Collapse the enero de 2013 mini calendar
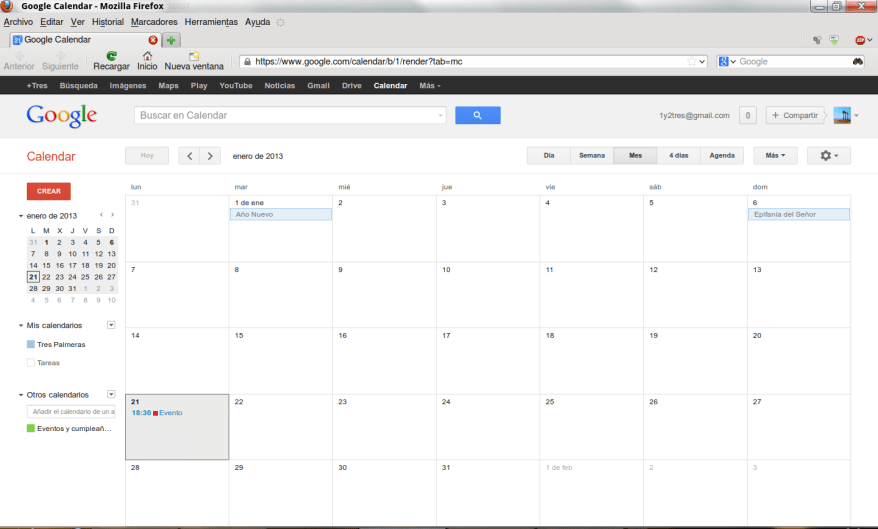Image resolution: width=878 pixels, height=529 pixels. pyautogui.click(x=21, y=216)
